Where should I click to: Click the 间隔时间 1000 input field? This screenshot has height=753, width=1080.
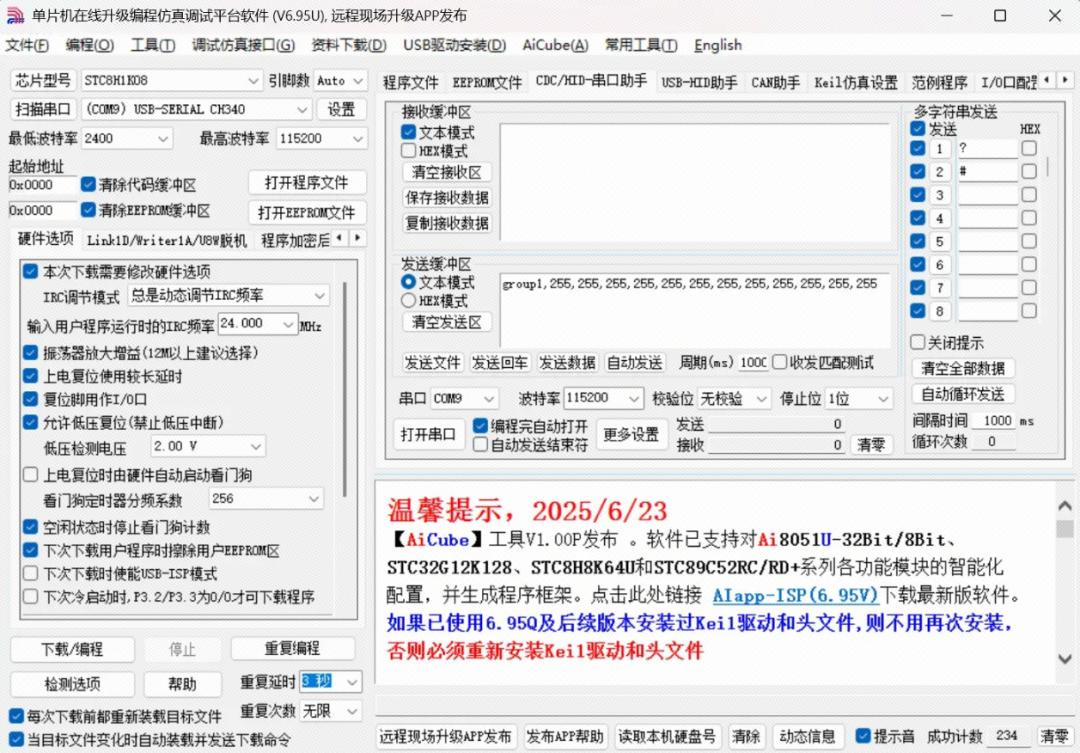pos(996,421)
